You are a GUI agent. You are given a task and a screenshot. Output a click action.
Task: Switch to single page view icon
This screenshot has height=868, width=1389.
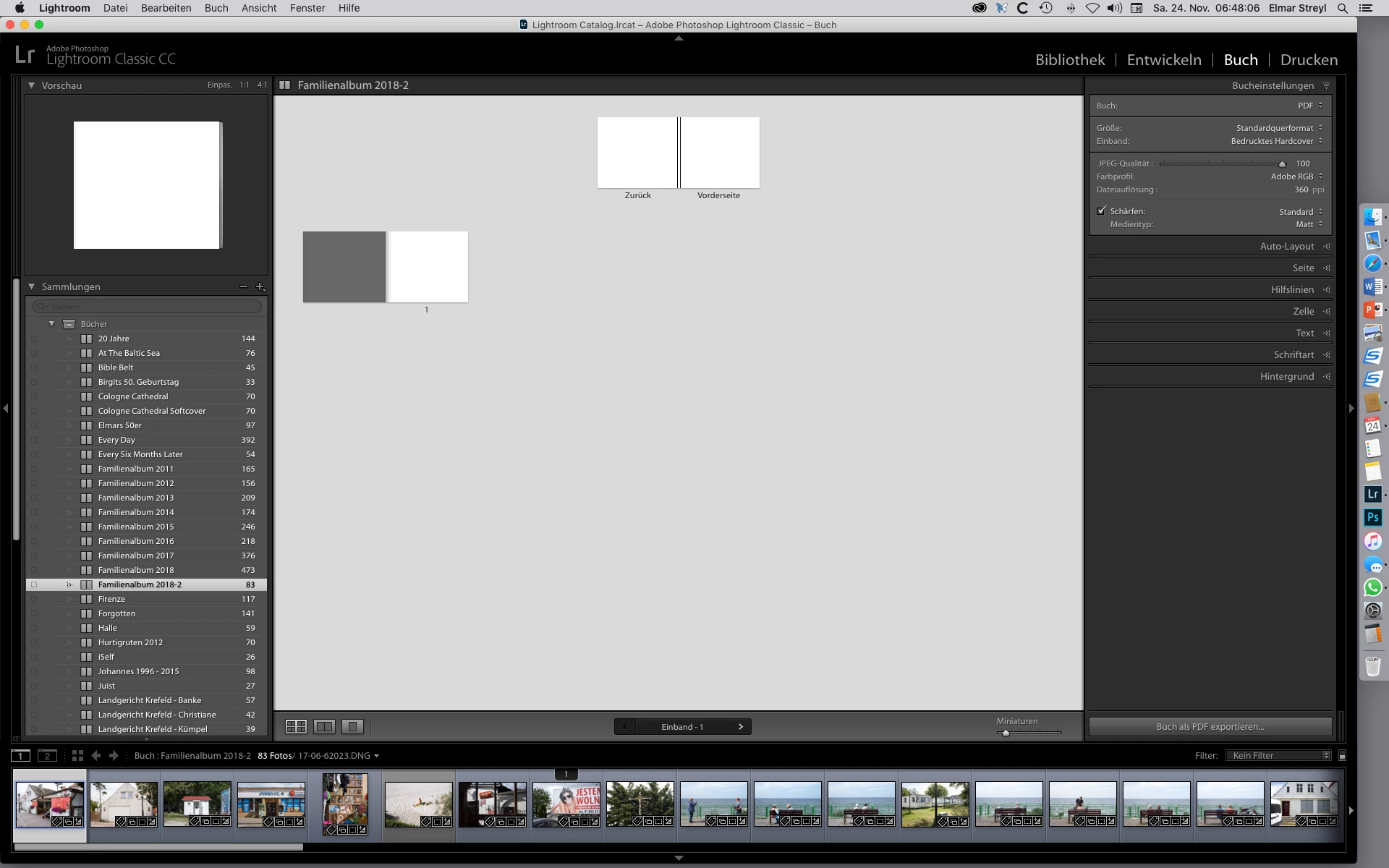[352, 726]
